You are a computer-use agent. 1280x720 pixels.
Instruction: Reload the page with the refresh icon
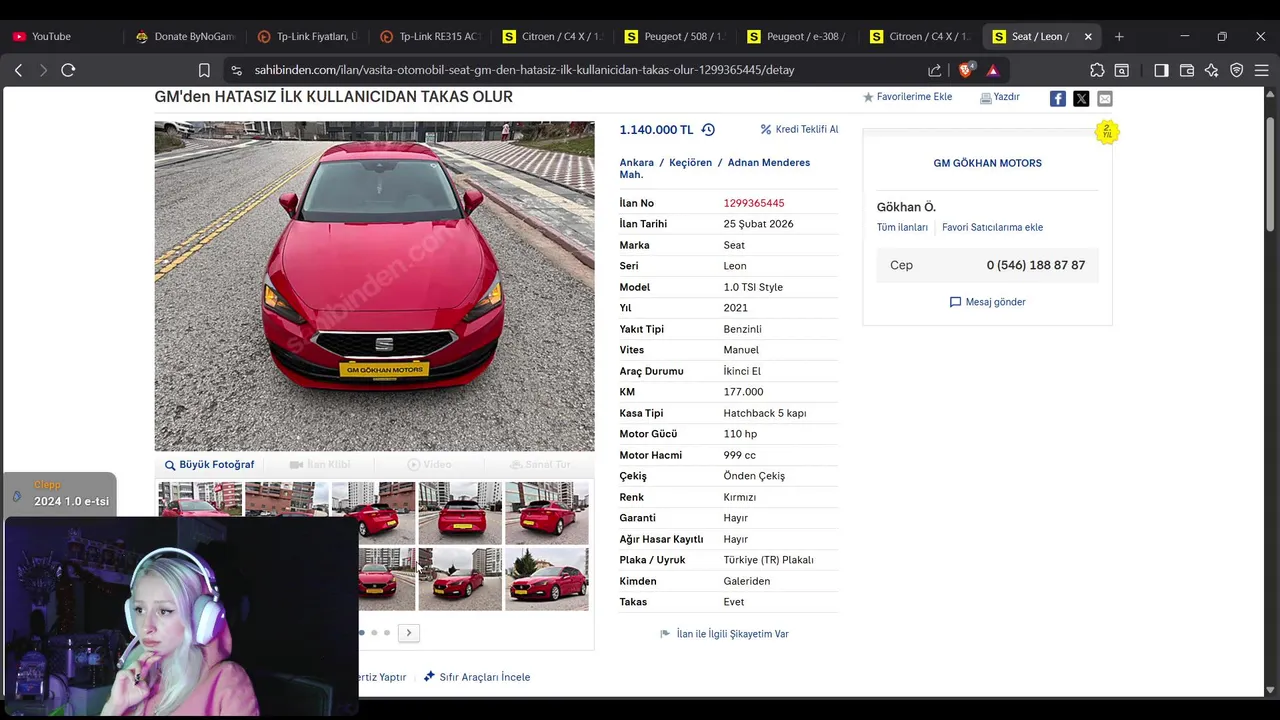tap(68, 70)
